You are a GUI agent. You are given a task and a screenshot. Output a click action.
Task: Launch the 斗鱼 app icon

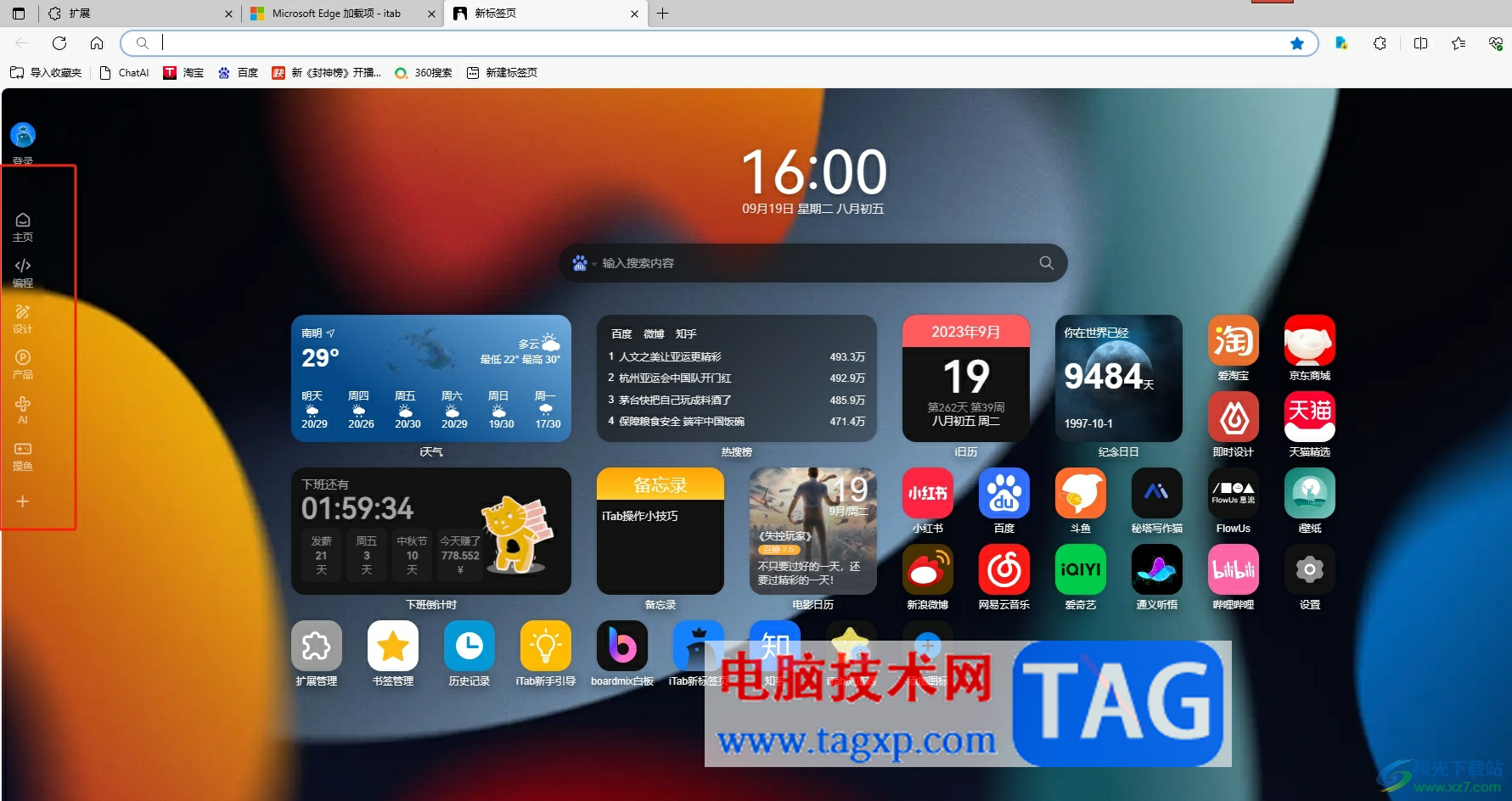[x=1080, y=493]
